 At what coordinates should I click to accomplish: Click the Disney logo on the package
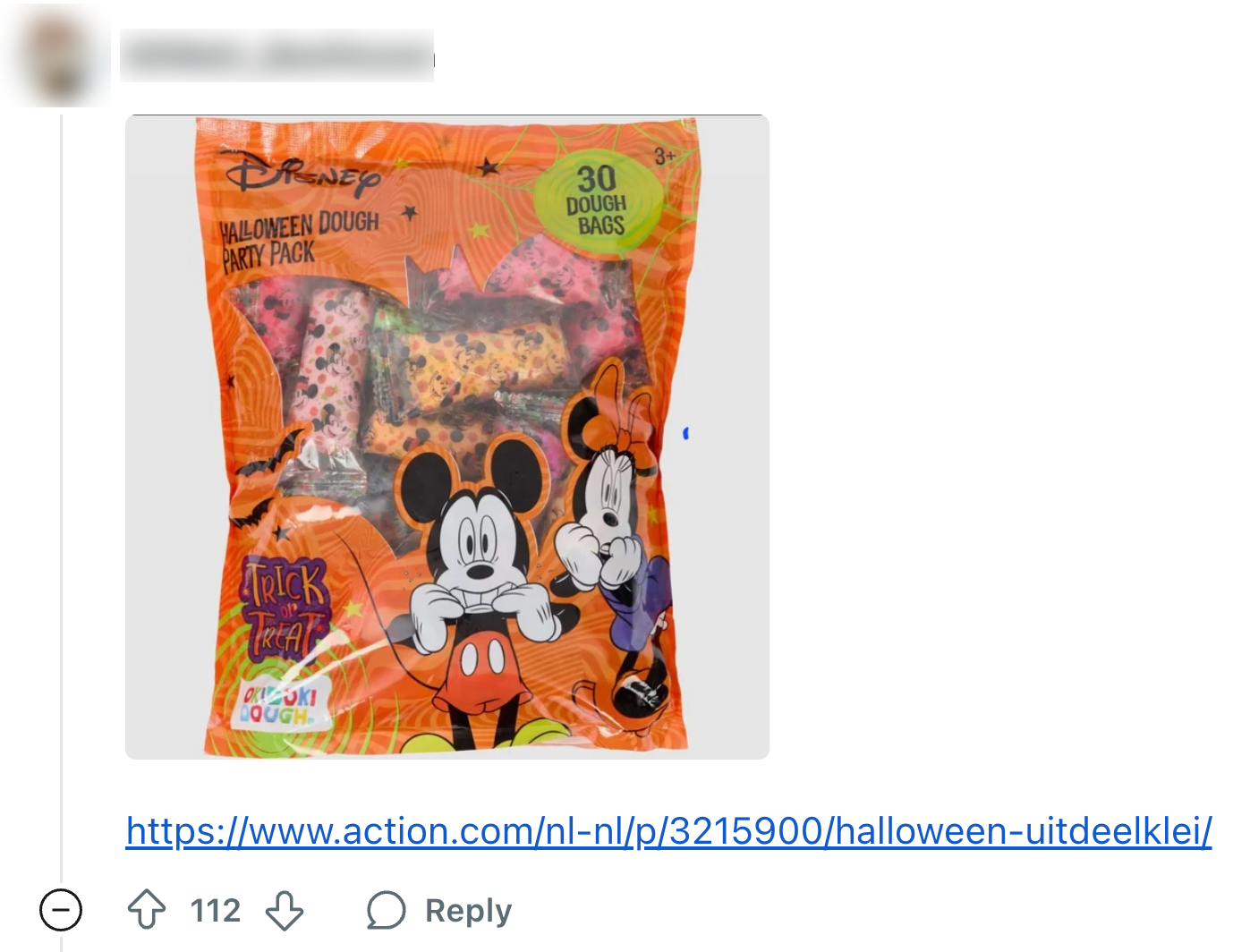(302, 174)
